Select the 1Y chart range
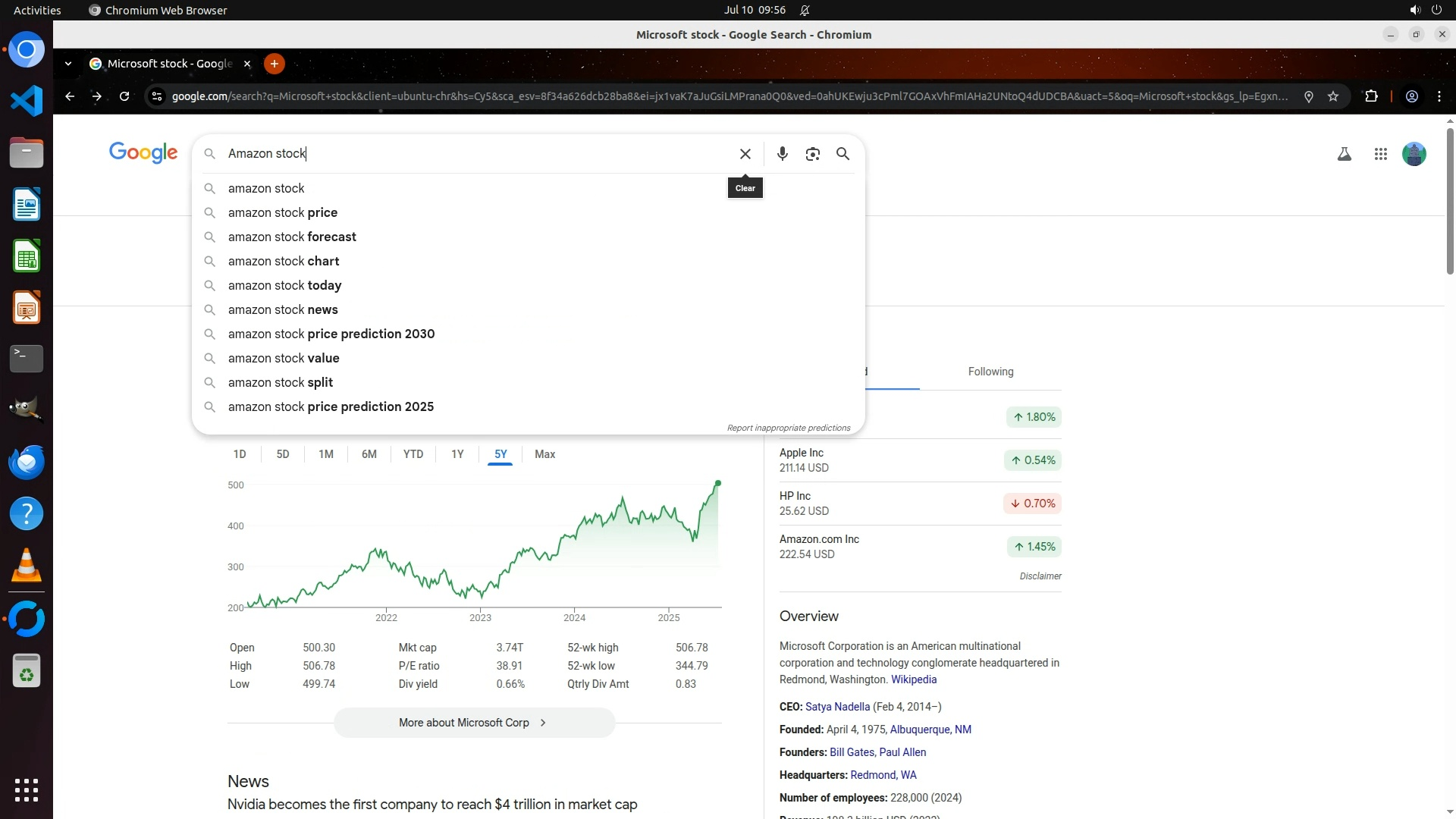This screenshot has height=819, width=1456. [x=457, y=454]
